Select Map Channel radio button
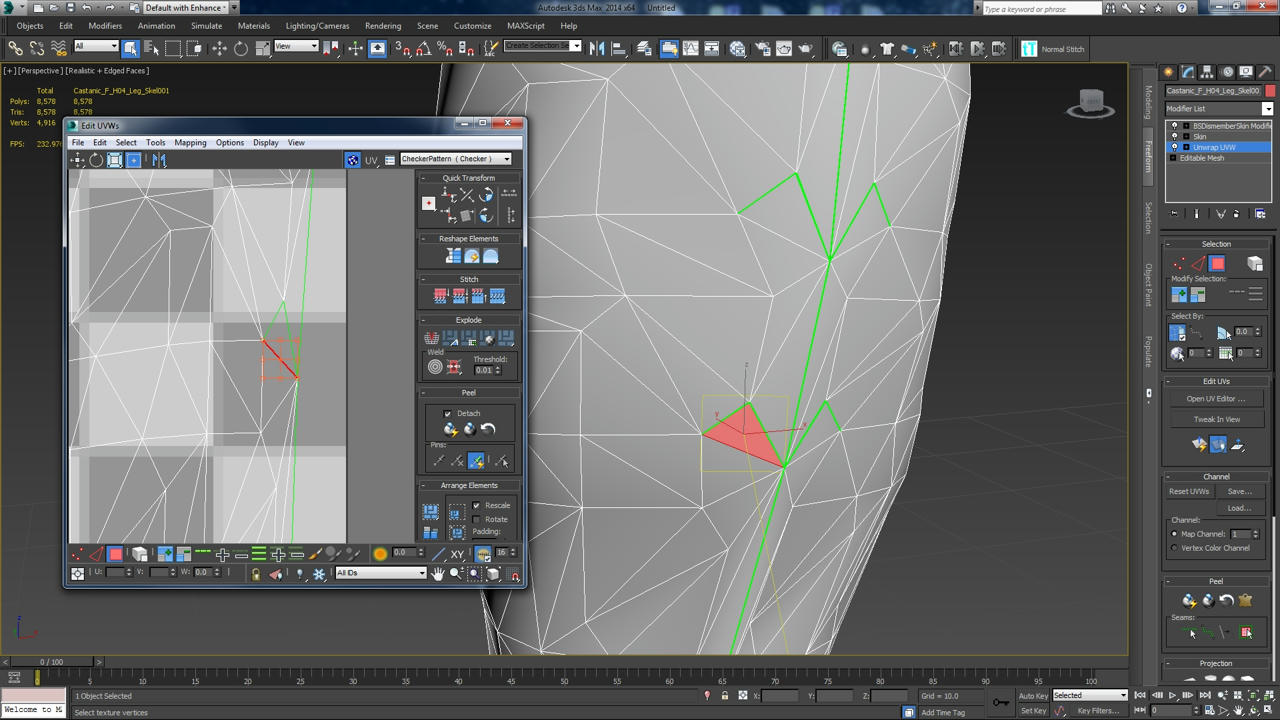The image size is (1280, 720). (x=1175, y=534)
